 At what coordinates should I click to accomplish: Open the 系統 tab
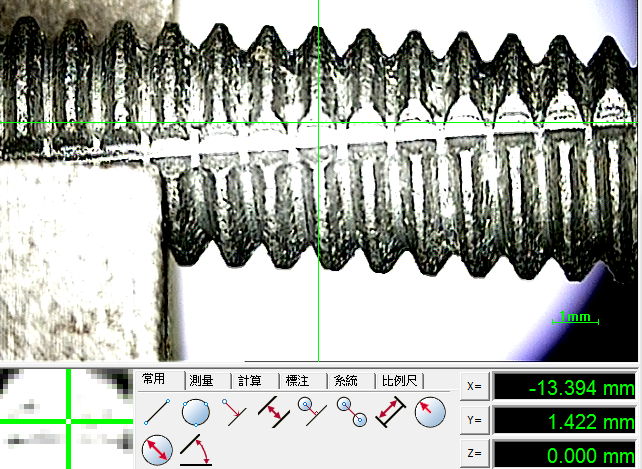[346, 381]
